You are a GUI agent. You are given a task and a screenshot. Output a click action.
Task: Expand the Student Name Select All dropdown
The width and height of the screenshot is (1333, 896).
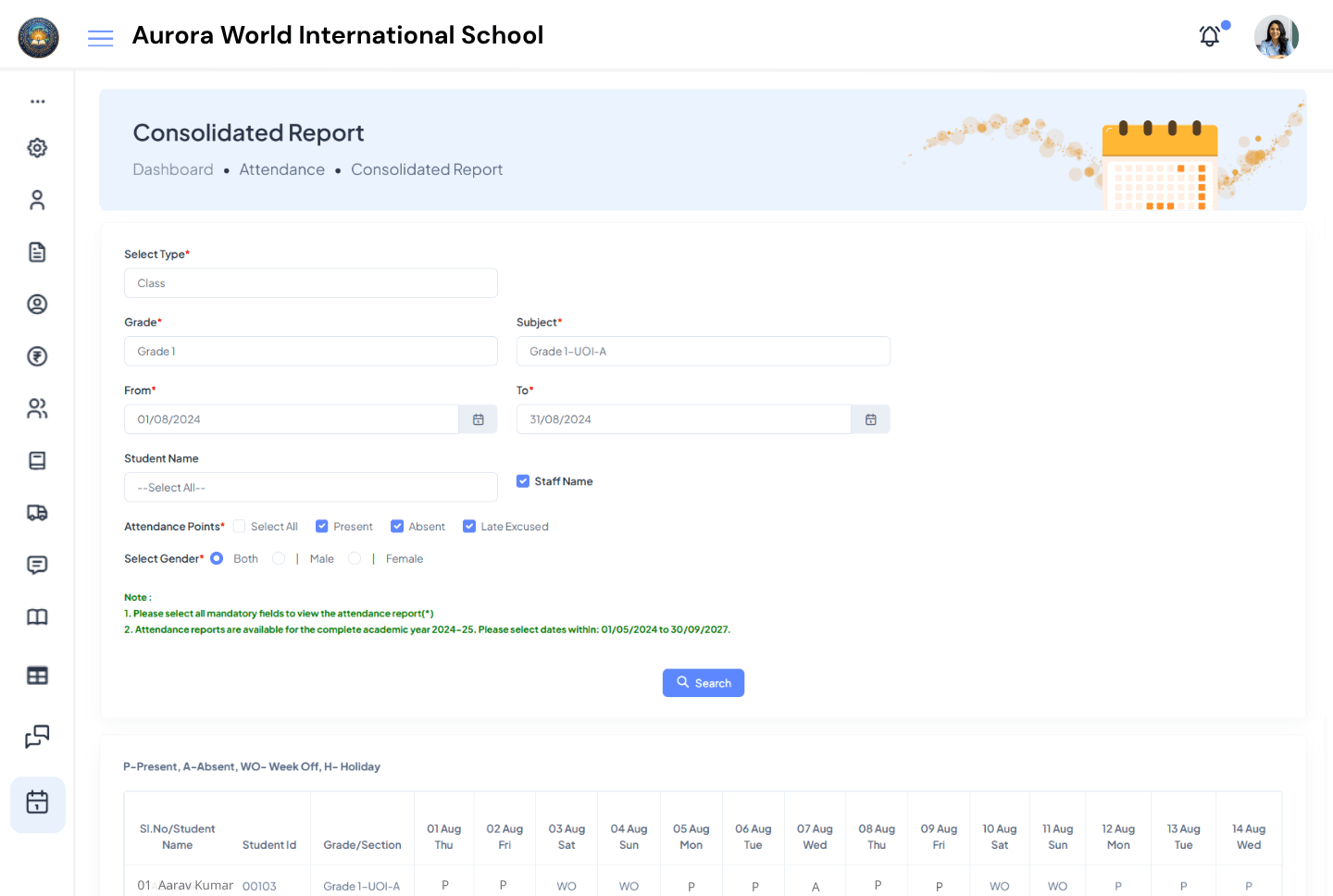point(310,487)
